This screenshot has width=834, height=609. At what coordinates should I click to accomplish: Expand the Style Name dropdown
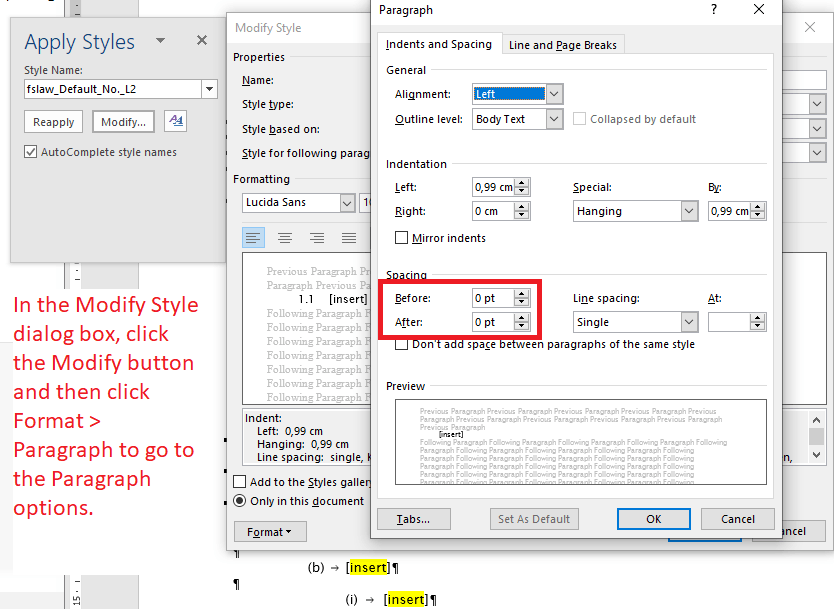click(x=210, y=89)
